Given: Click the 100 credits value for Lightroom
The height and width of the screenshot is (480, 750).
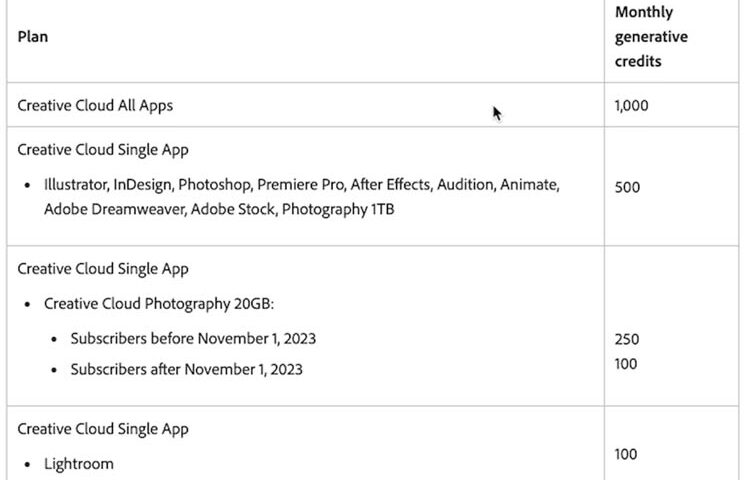Looking at the screenshot, I should [x=626, y=454].
